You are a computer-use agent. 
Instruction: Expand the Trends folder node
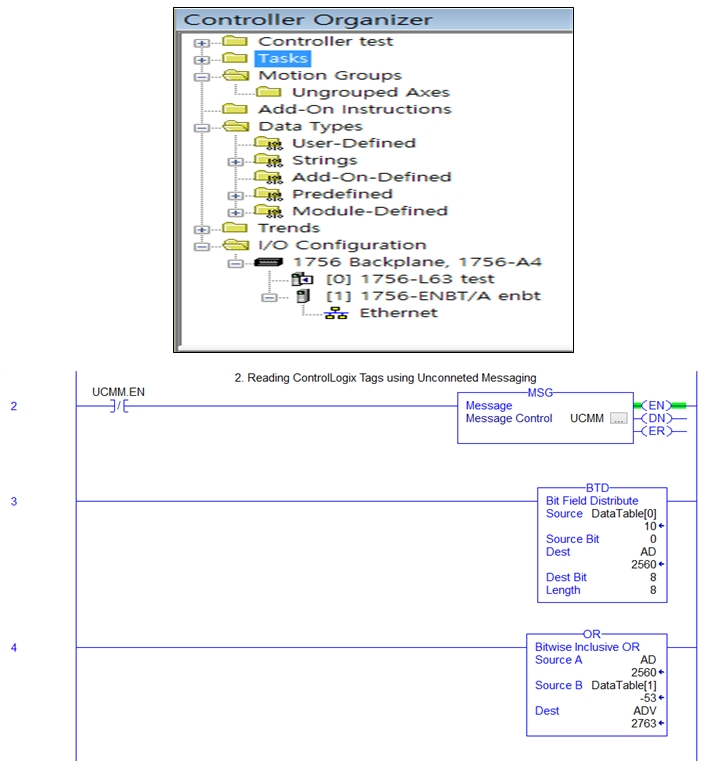(201, 230)
